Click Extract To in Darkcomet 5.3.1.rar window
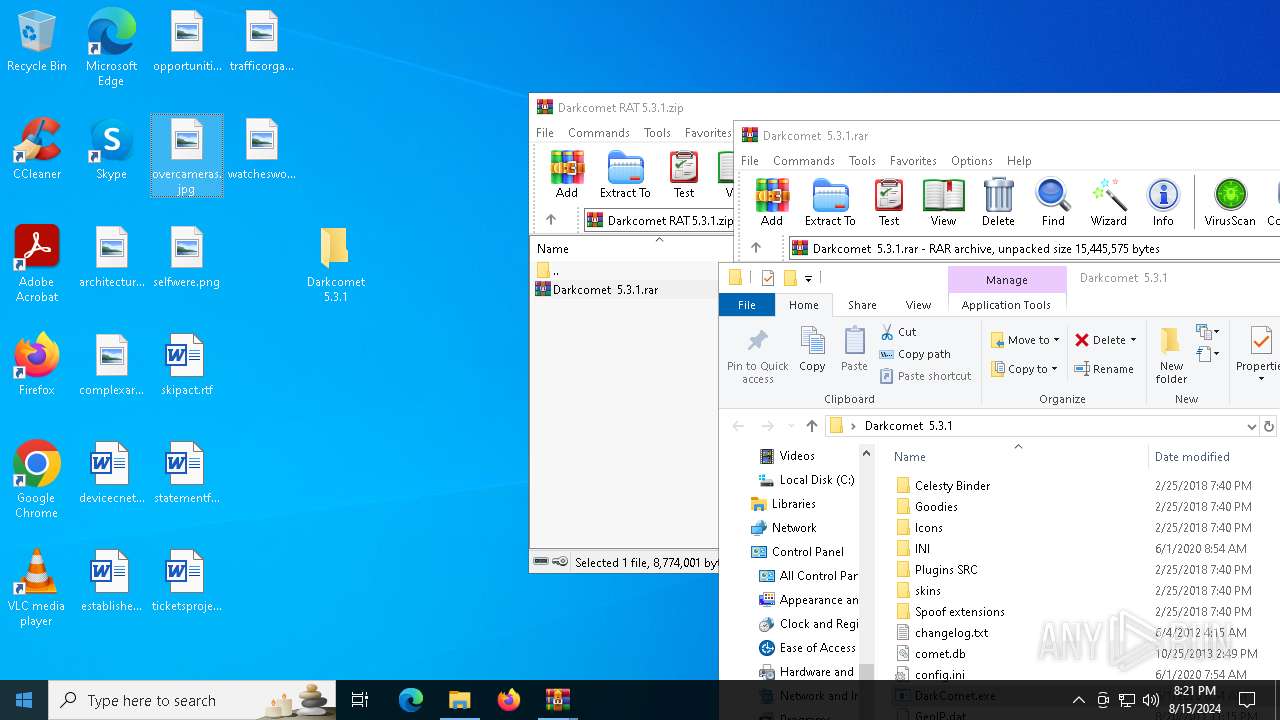Image resolution: width=1280 pixels, height=720 pixels. click(x=830, y=203)
